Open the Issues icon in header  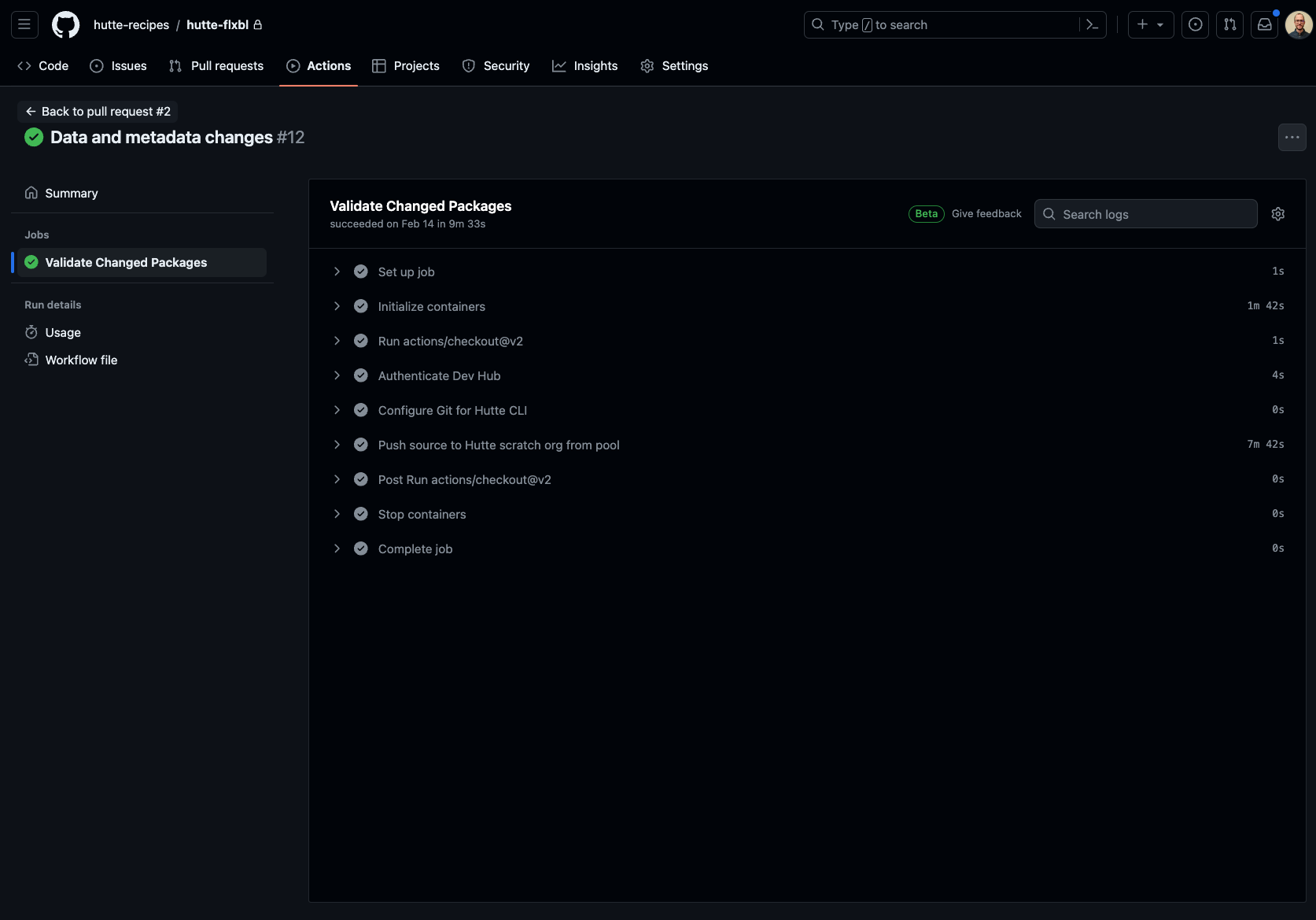1195,24
